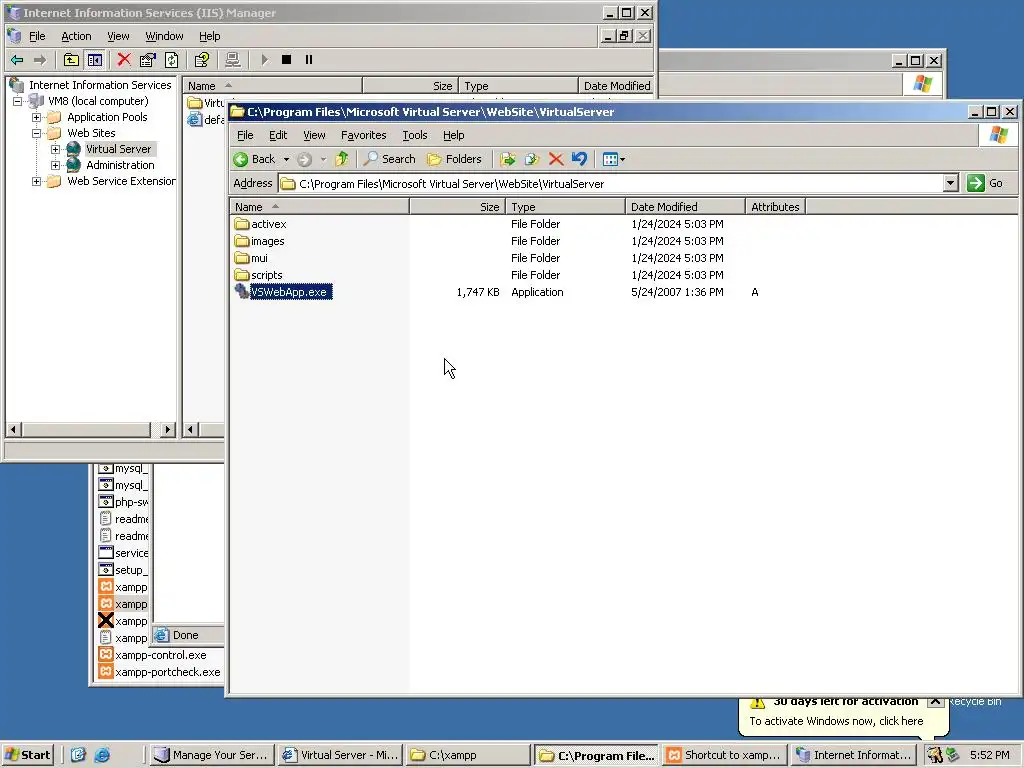Sort Explorer list by Attributes column
Screen dimensions: 1024x768
point(775,207)
